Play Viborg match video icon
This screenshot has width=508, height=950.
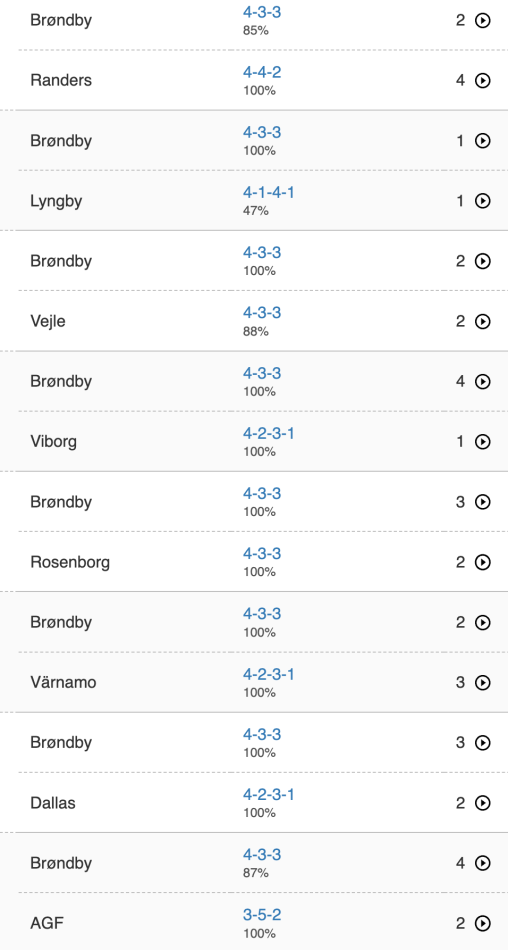pyautogui.click(x=483, y=442)
